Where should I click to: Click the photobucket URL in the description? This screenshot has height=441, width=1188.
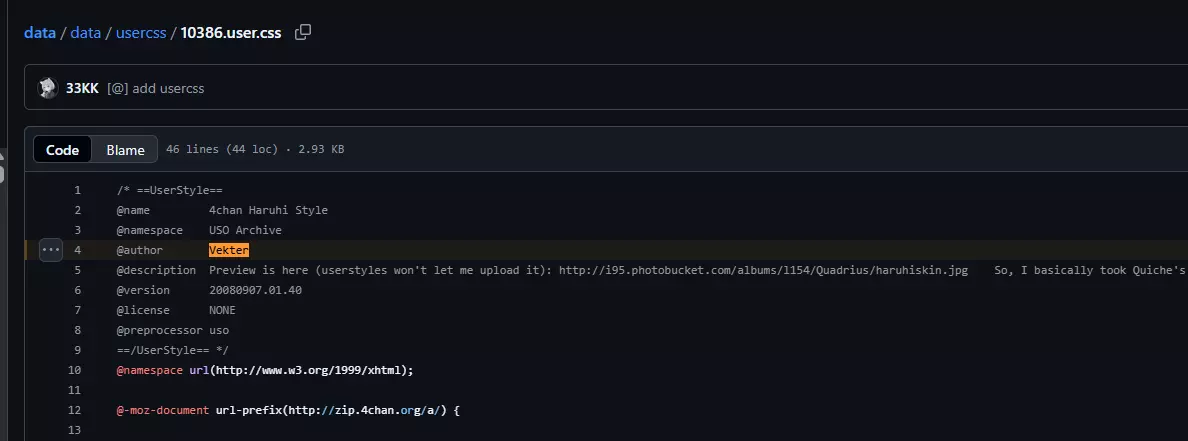point(764,270)
